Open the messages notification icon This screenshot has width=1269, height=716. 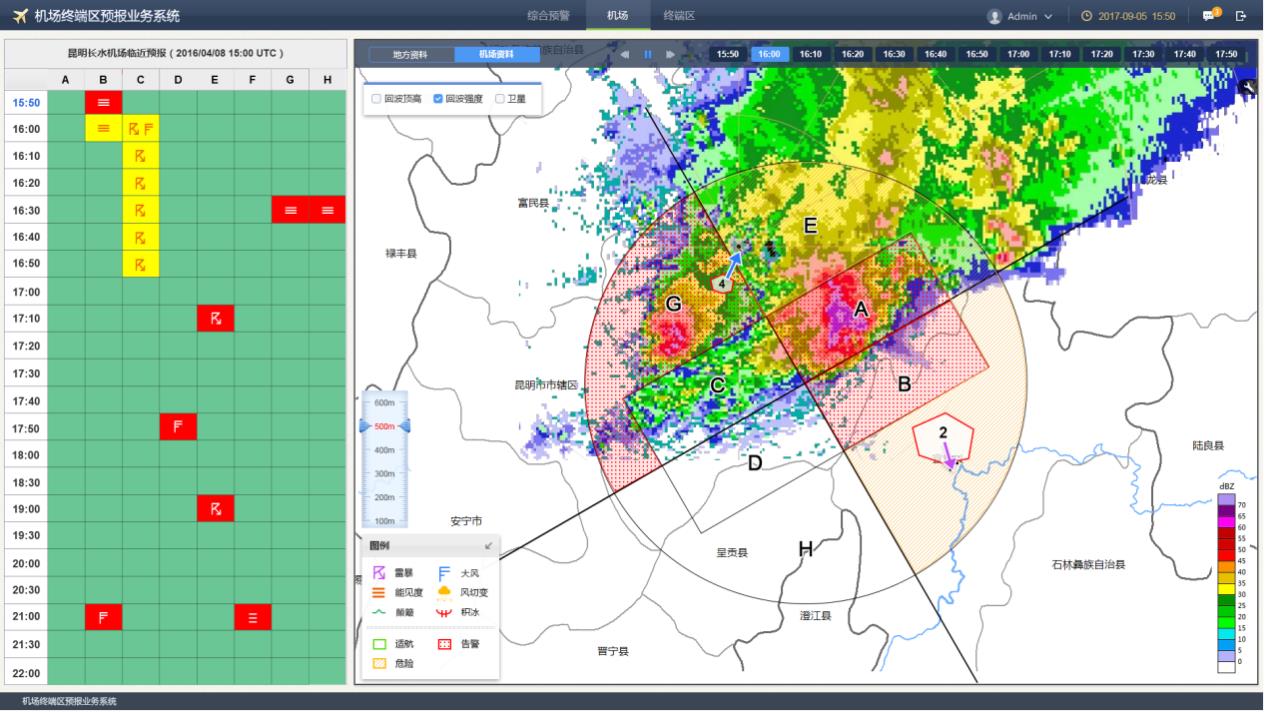point(1210,16)
